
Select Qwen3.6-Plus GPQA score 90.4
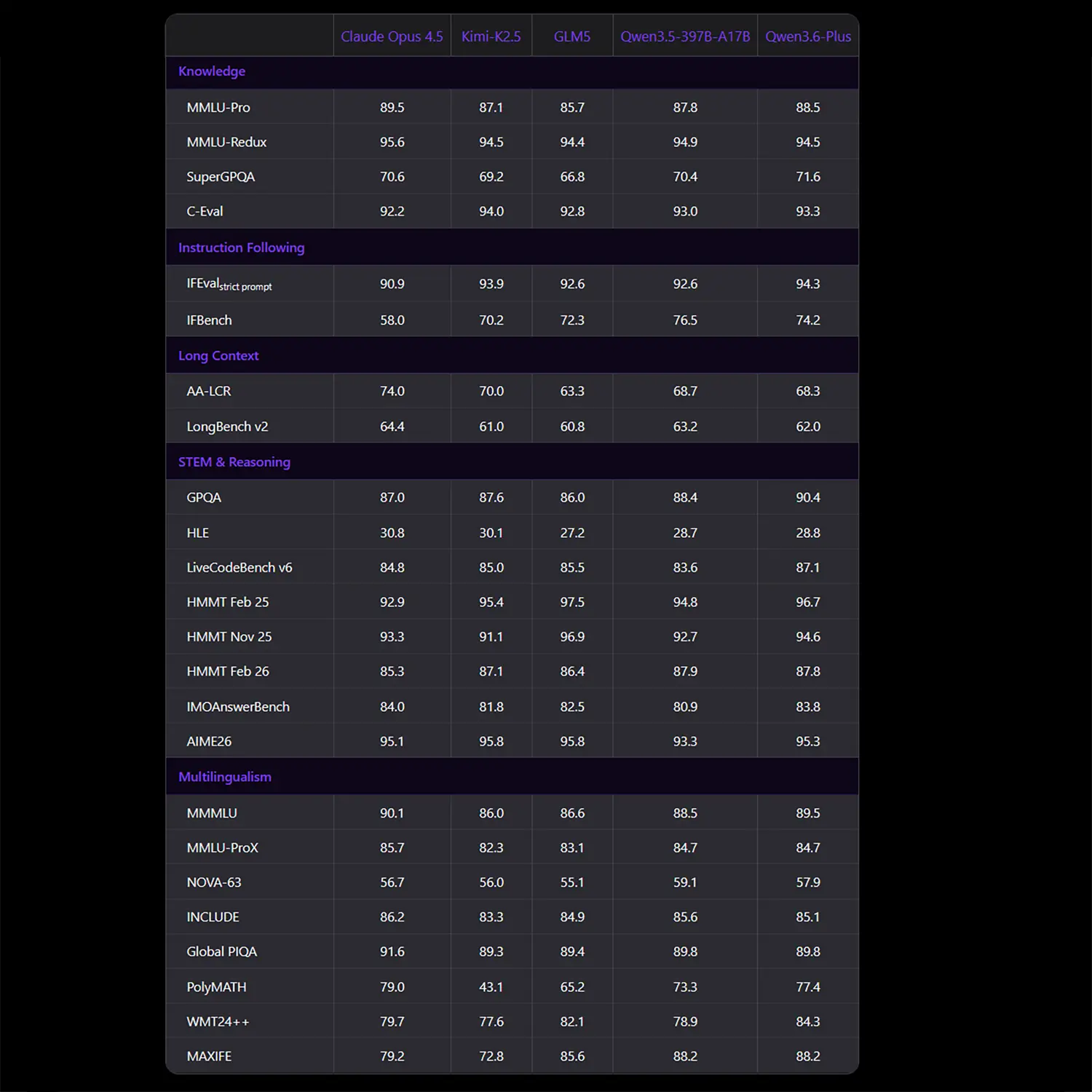[x=807, y=498]
